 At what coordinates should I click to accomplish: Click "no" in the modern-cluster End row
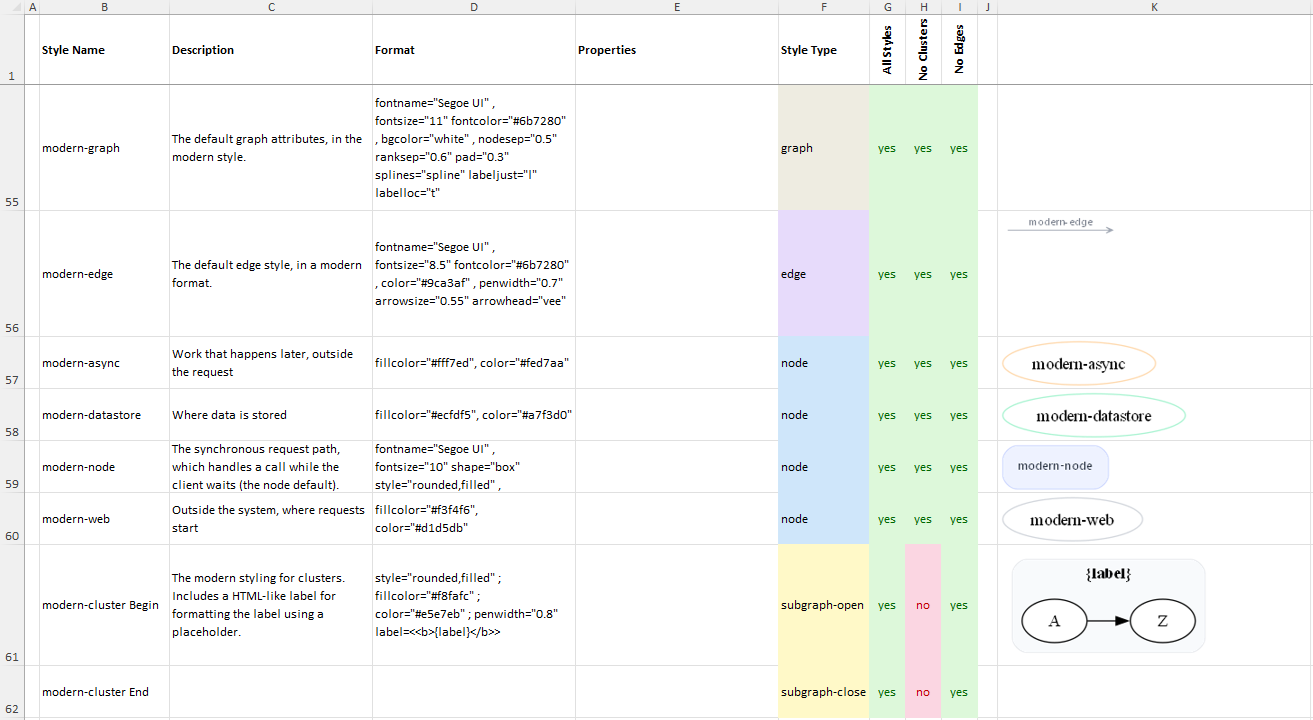tap(923, 692)
